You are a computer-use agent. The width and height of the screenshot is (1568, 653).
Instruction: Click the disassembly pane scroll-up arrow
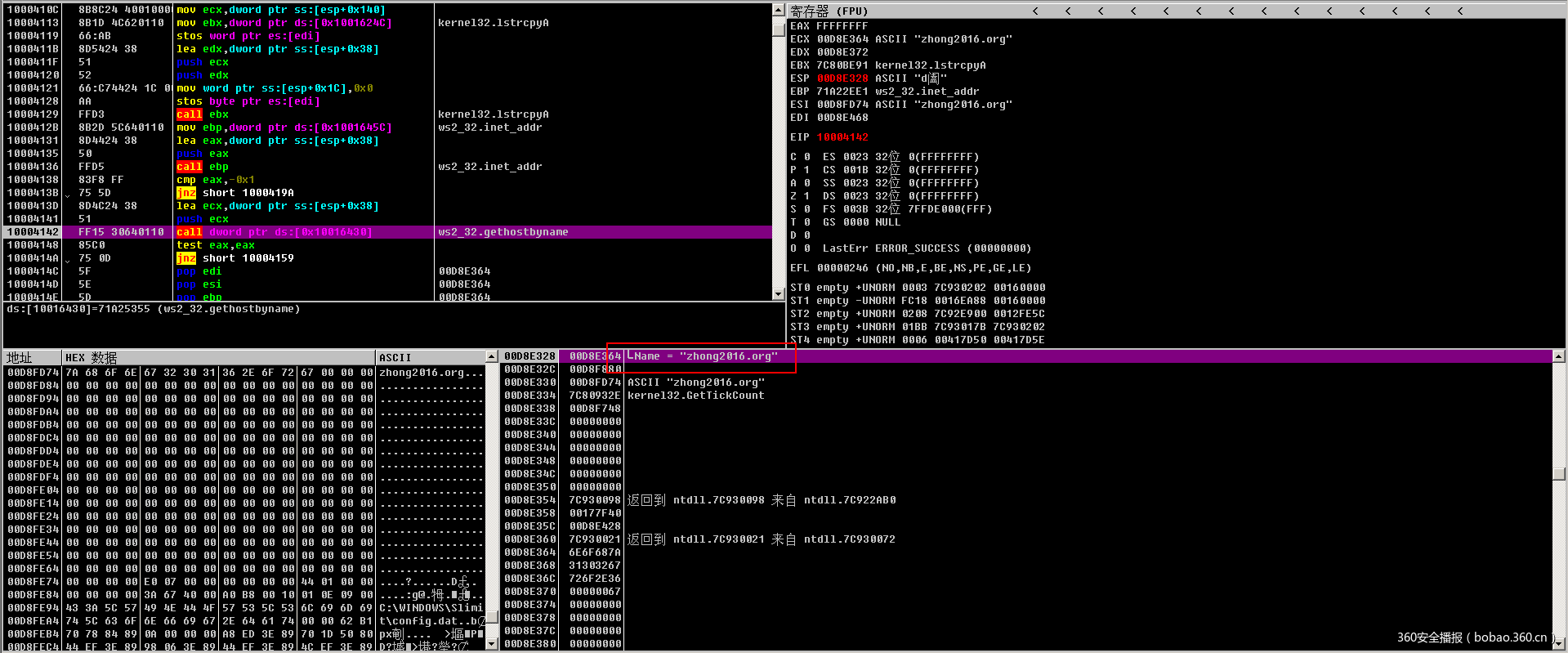[x=778, y=10]
